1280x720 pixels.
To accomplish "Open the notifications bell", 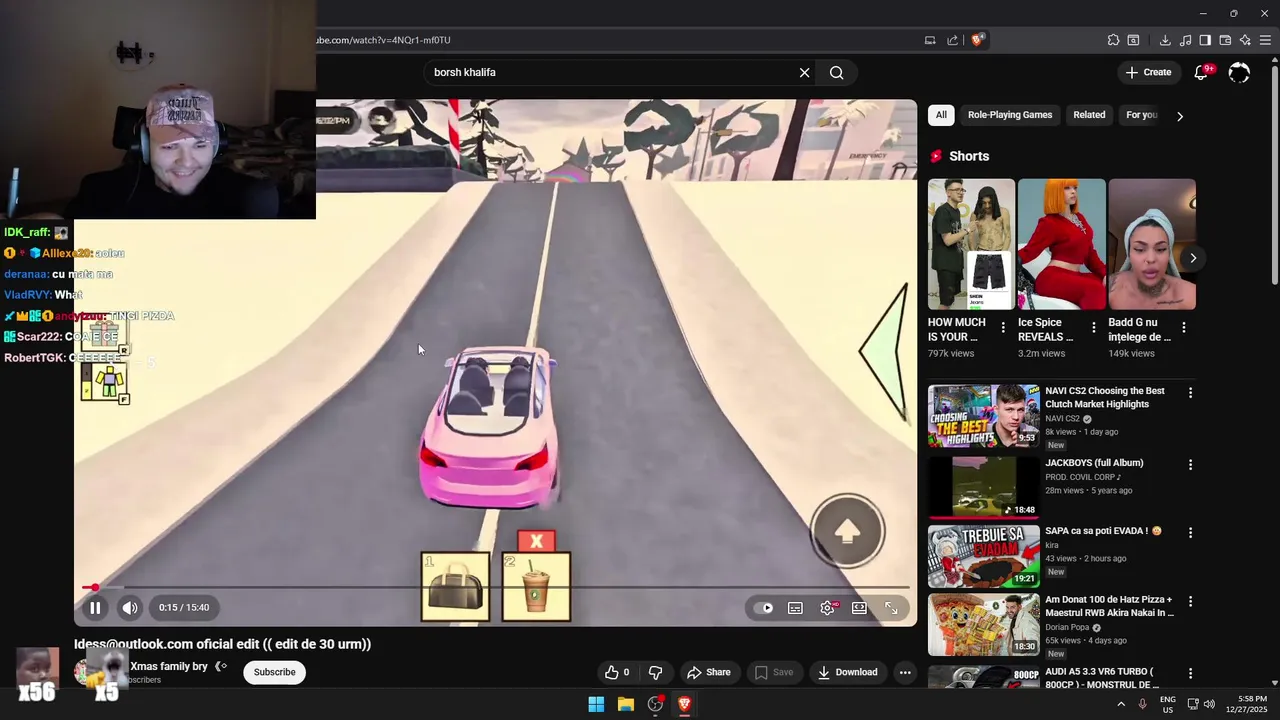I will coord(1202,72).
